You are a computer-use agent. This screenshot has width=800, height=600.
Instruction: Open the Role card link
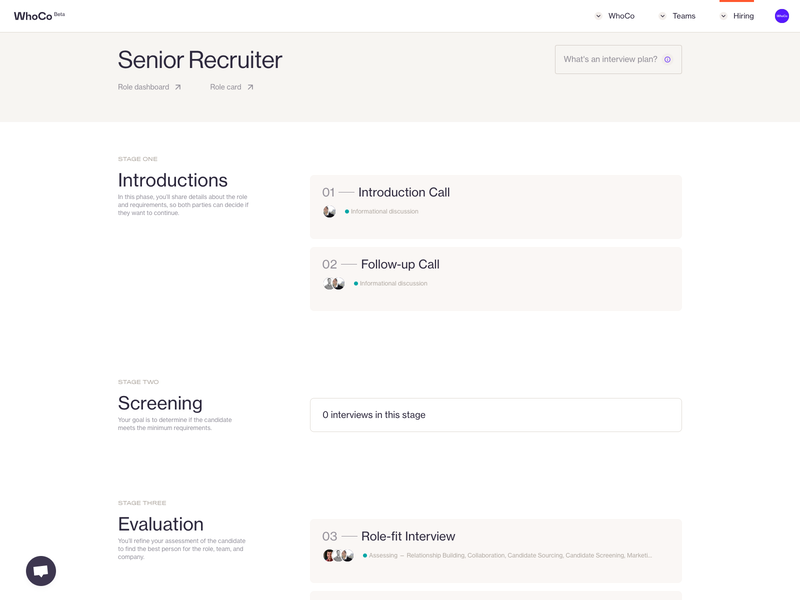[232, 87]
